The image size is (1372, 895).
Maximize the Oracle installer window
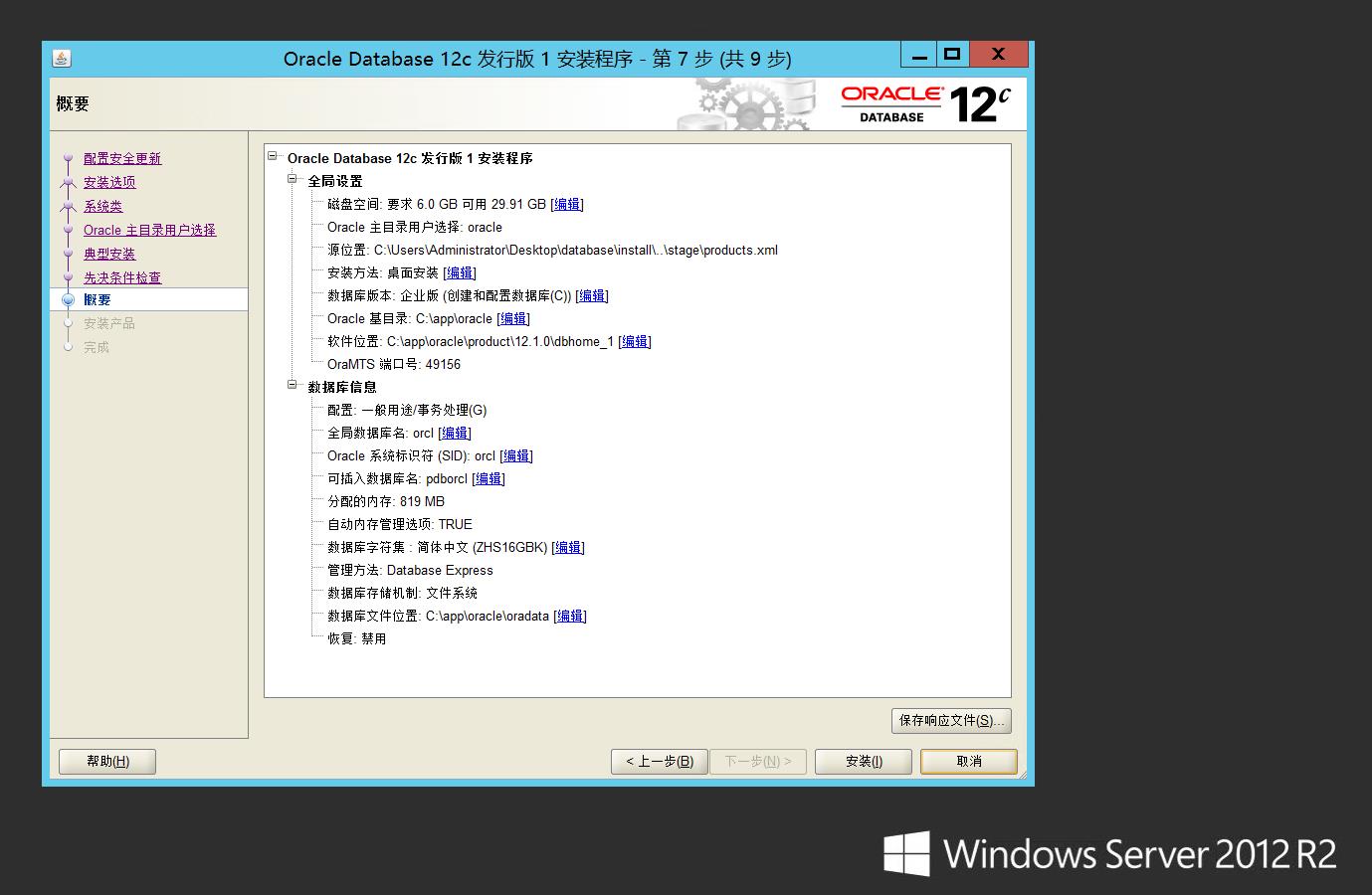pyautogui.click(x=952, y=55)
